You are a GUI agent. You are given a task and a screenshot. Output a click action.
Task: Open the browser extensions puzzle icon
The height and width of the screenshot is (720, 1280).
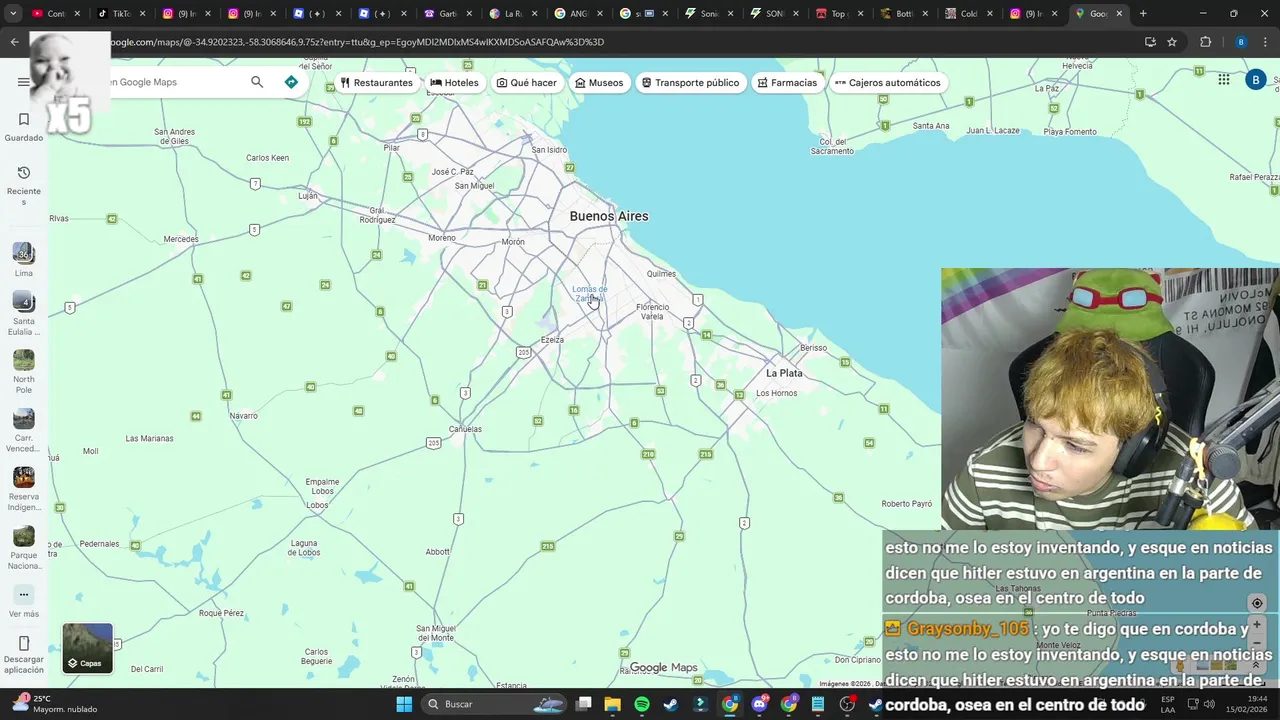click(1205, 42)
